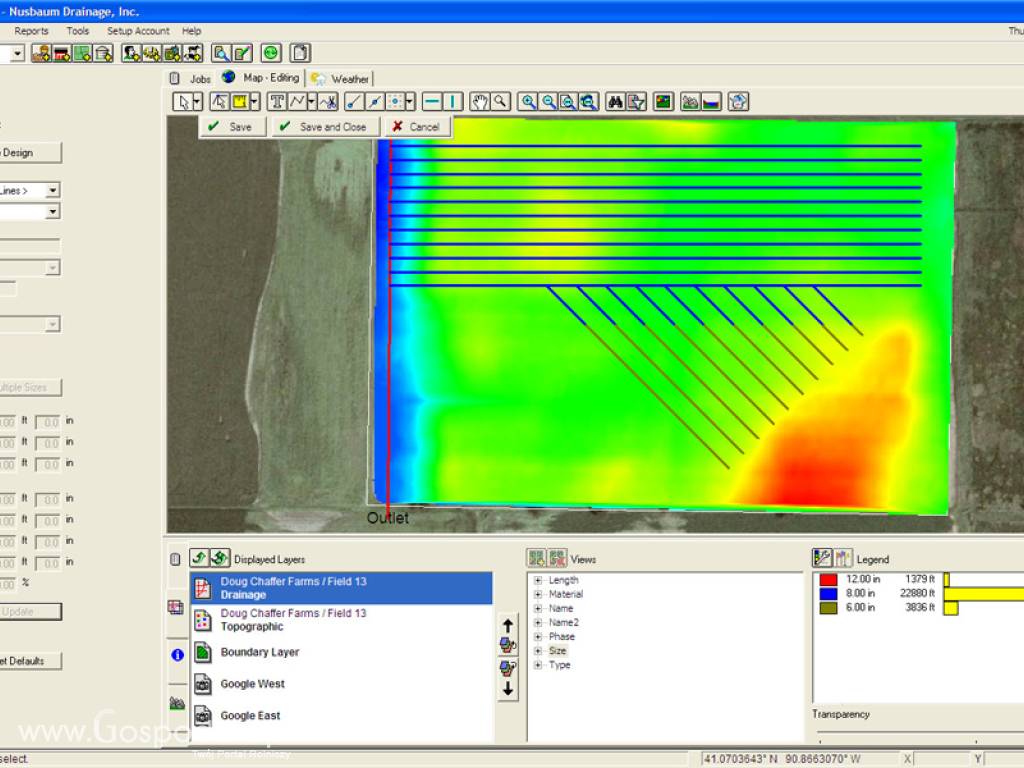Screen dimensions: 1024x768
Task: Click the funnel filter tool
Action: coord(636,102)
